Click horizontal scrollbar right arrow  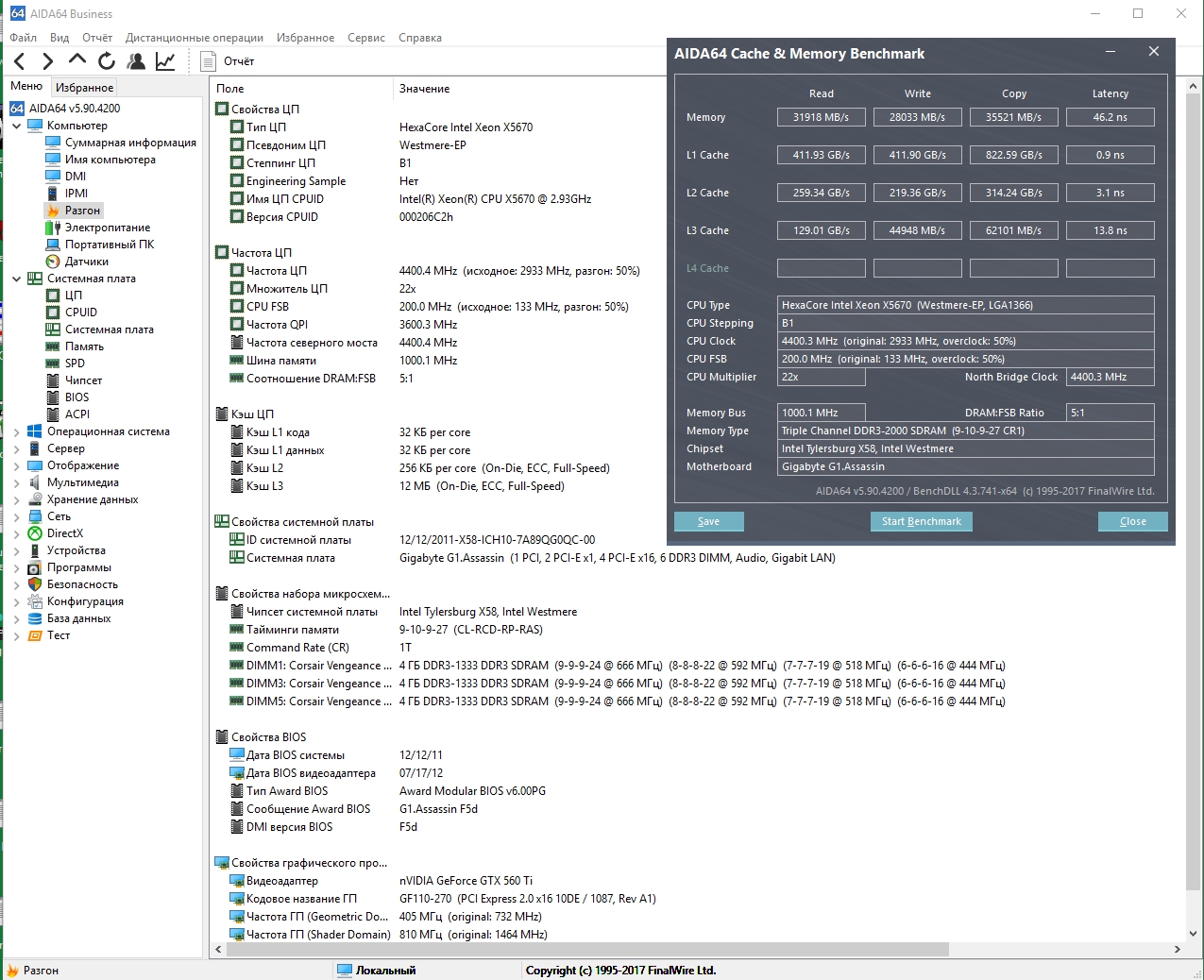tap(1177, 949)
